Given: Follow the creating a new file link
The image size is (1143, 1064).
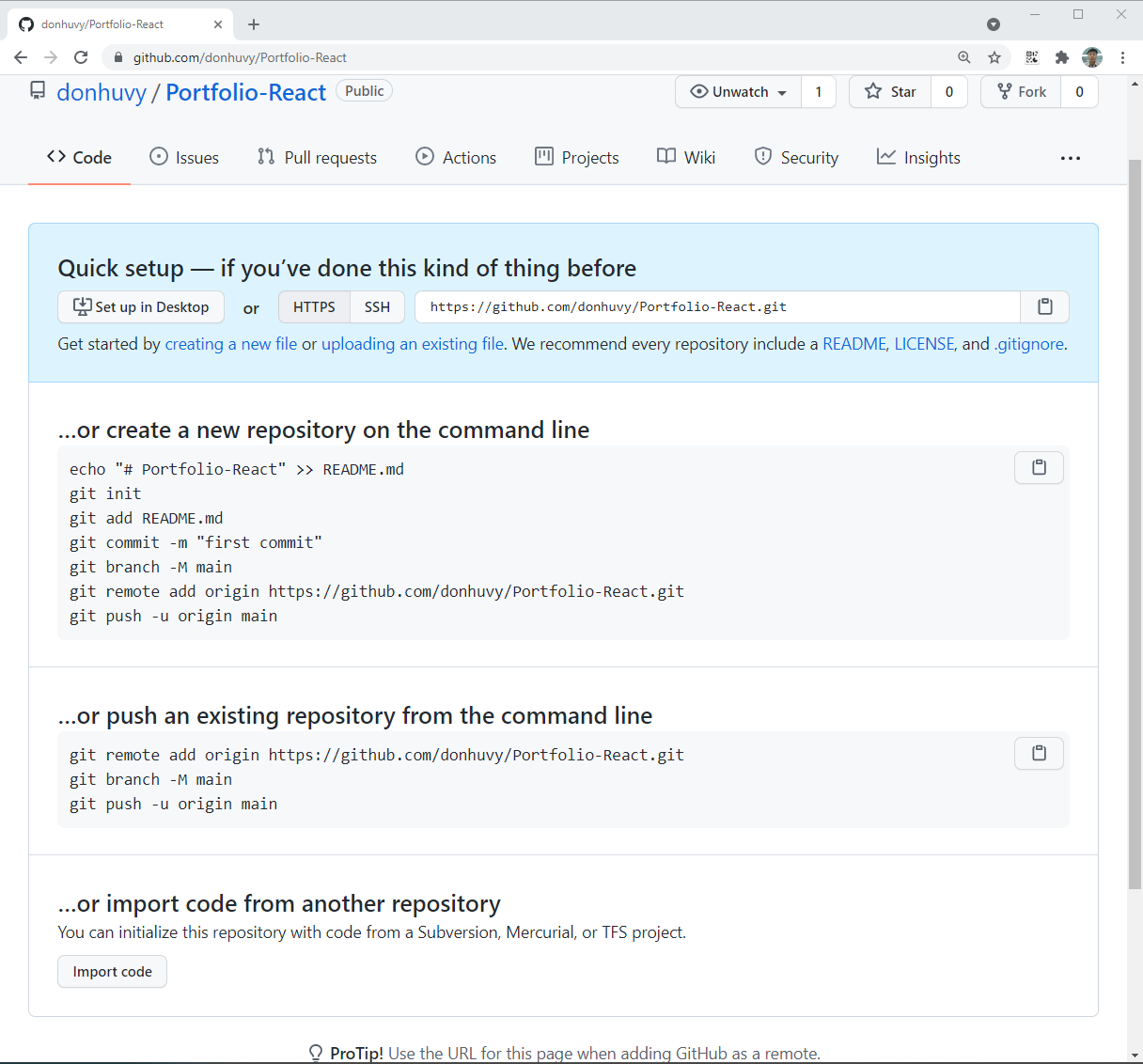Looking at the screenshot, I should [231, 344].
